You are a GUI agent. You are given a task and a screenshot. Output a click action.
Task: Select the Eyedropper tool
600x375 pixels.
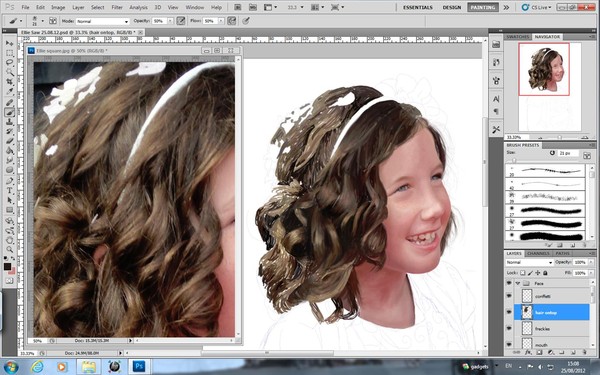point(9,92)
